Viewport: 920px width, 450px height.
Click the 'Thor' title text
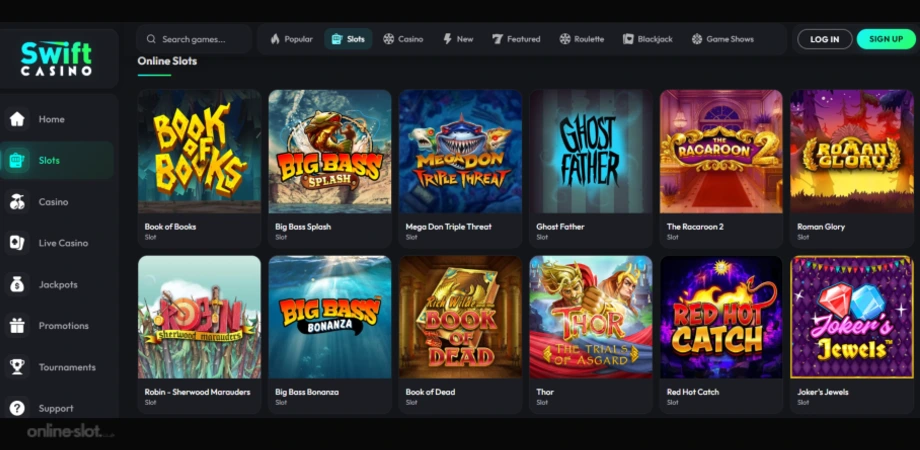[545, 392]
